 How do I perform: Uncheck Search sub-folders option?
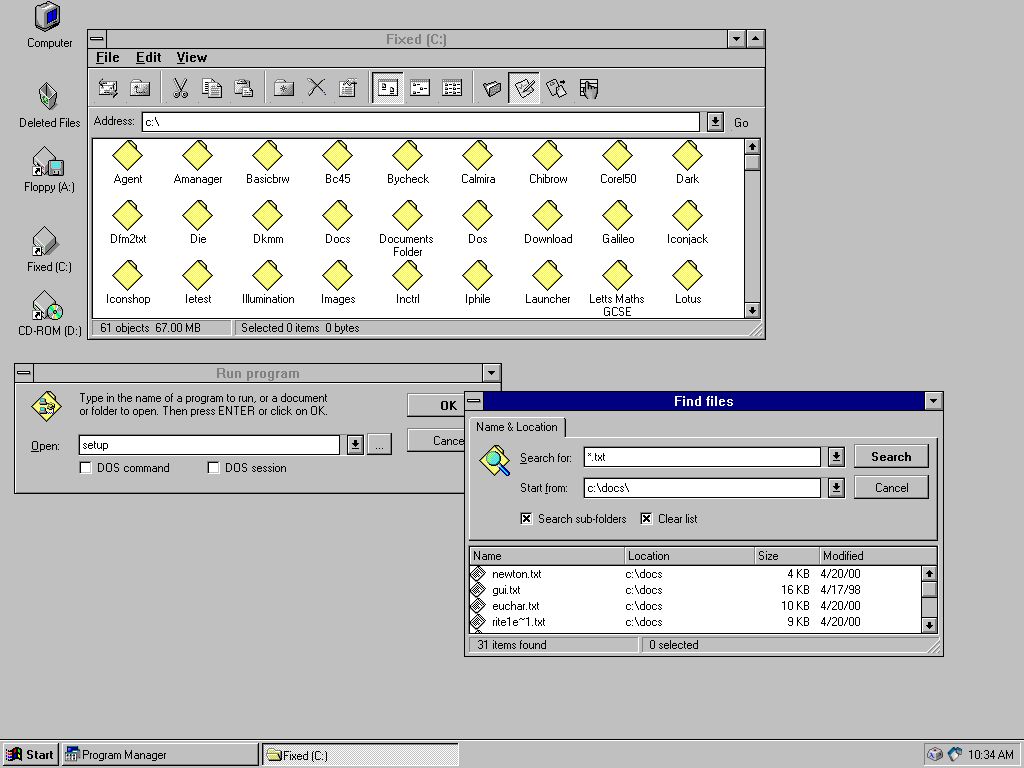(x=526, y=519)
